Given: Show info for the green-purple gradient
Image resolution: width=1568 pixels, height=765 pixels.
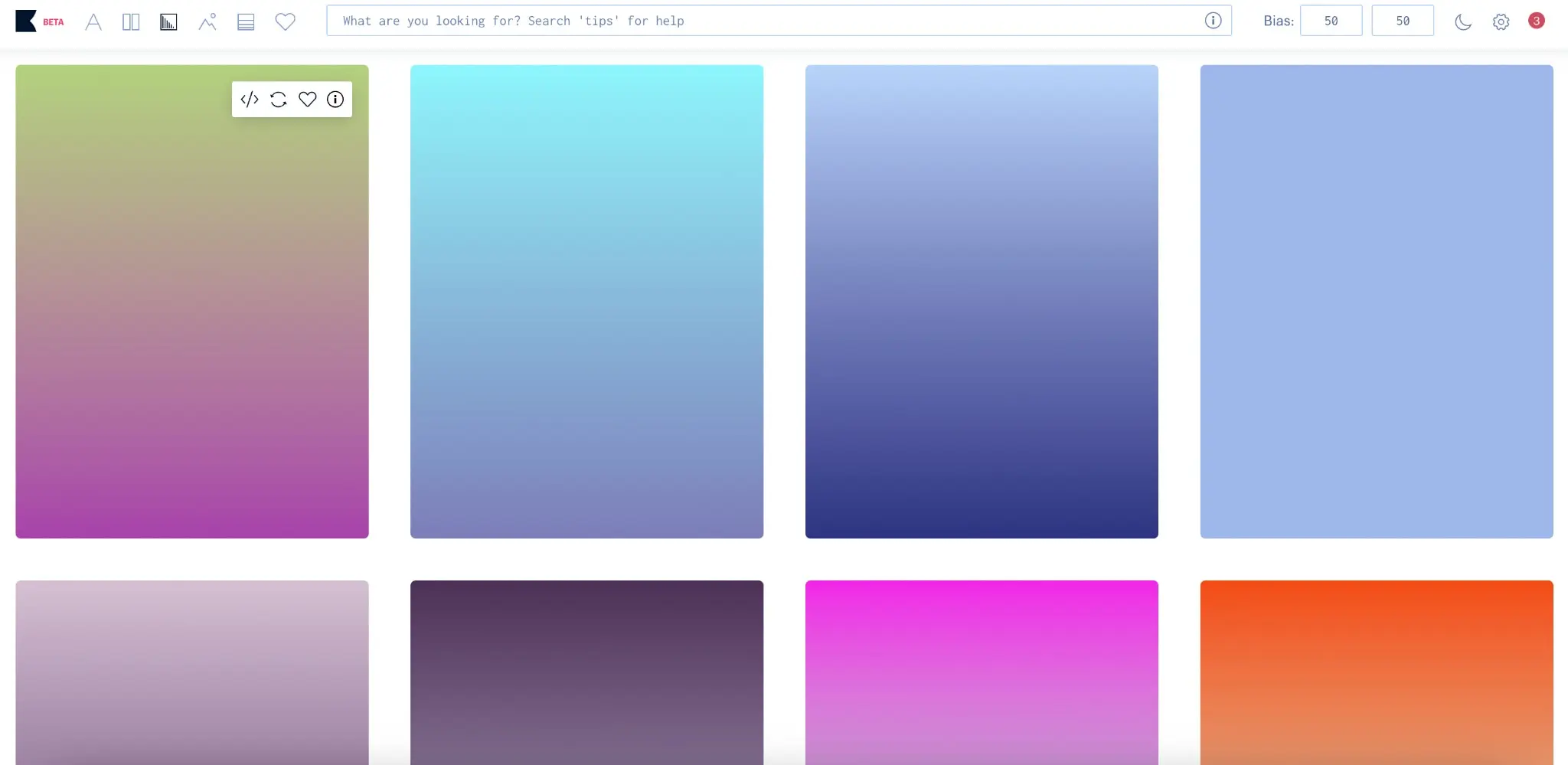Looking at the screenshot, I should pos(335,99).
